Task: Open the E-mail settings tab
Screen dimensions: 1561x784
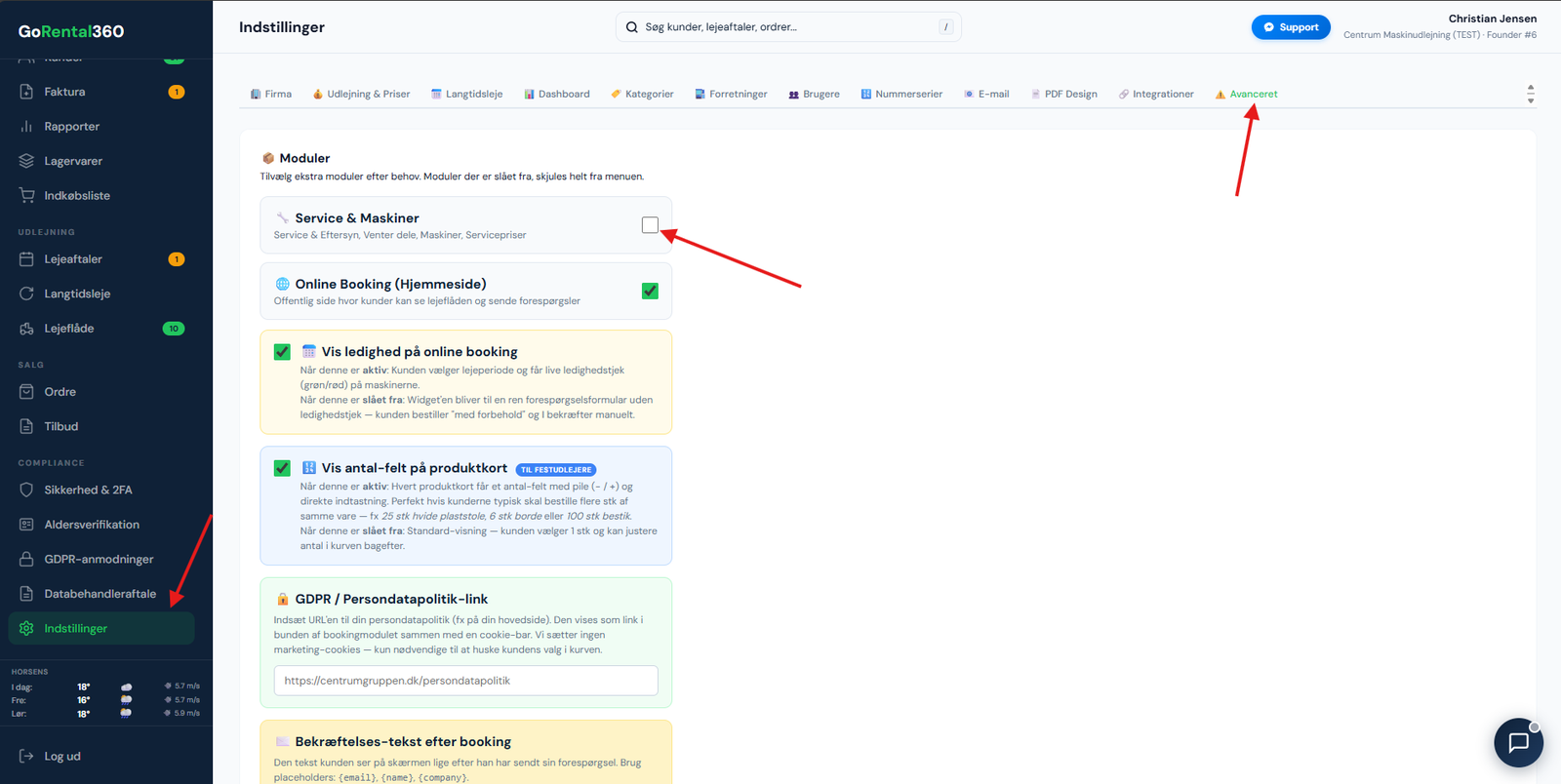Action: point(986,95)
